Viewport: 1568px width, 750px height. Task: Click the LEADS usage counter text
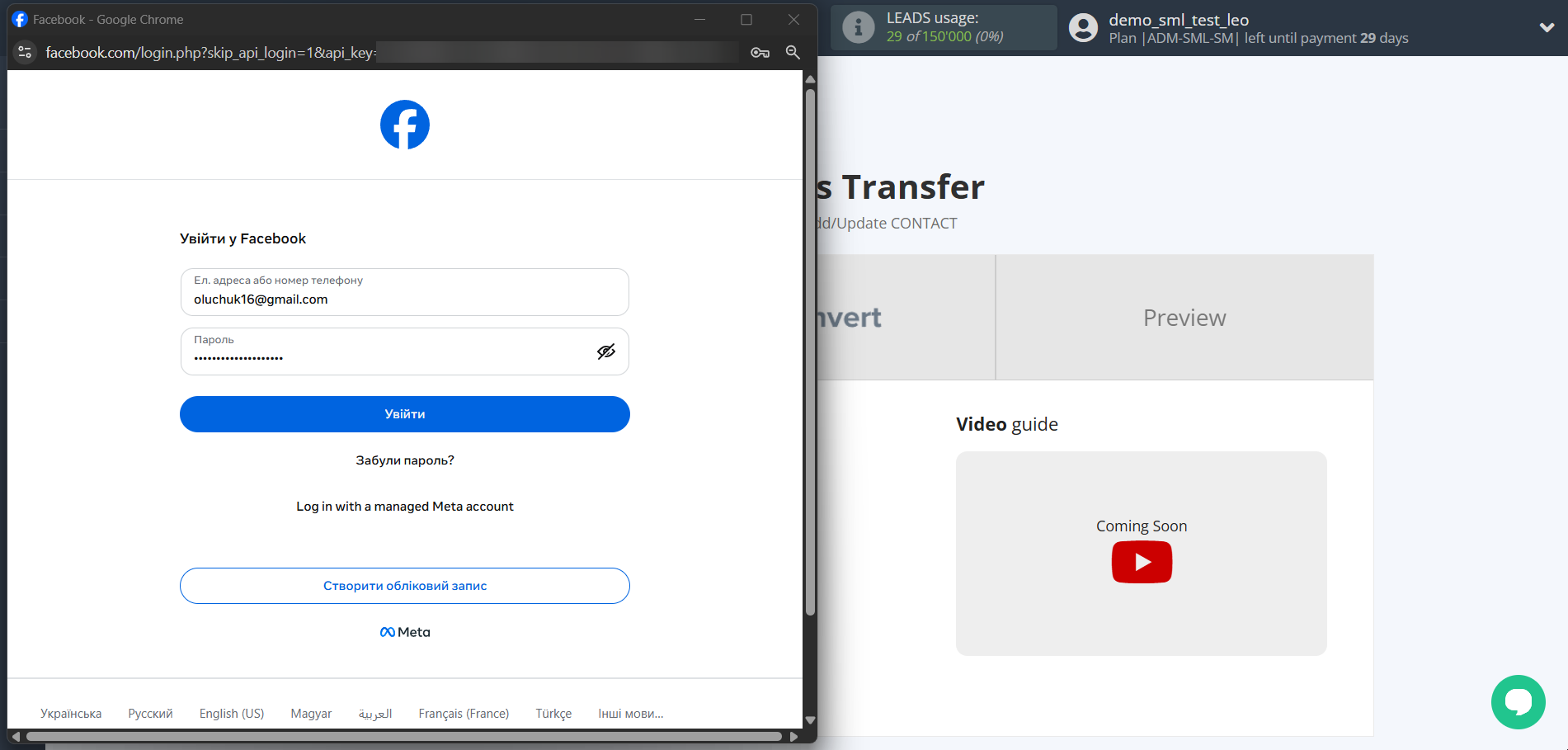tap(944, 36)
